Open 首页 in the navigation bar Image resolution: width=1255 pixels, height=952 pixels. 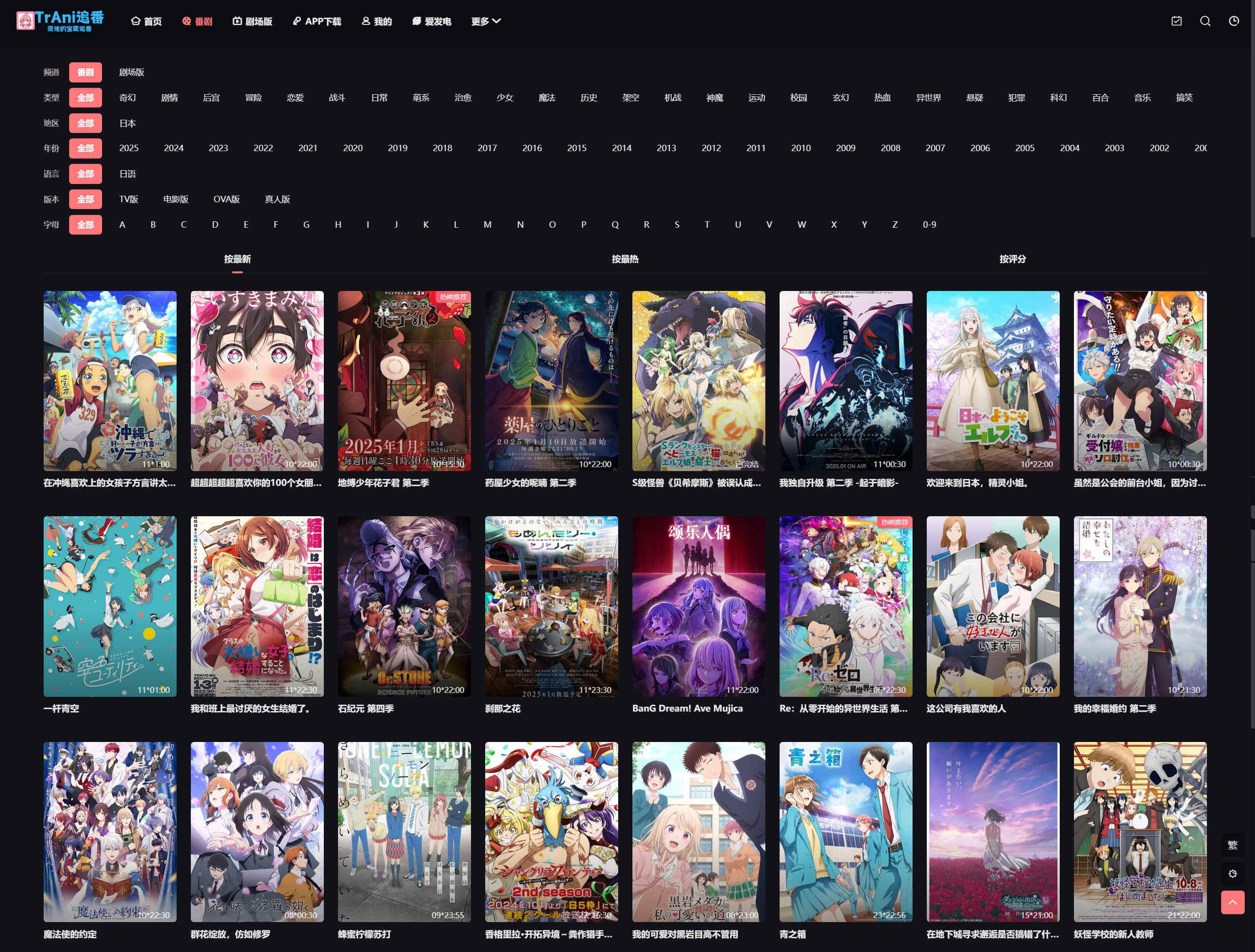pyautogui.click(x=146, y=21)
